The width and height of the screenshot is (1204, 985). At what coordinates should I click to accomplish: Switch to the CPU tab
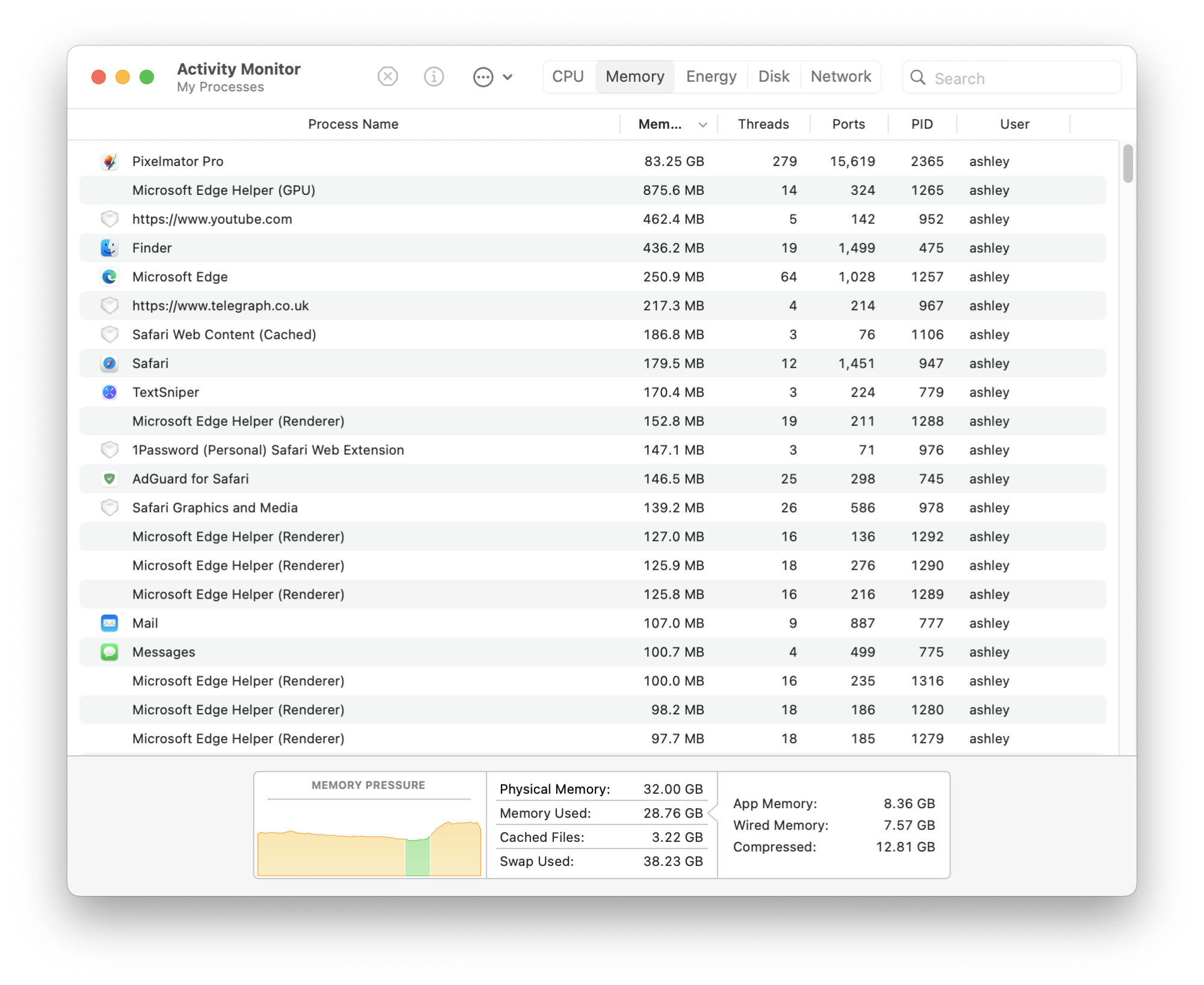coord(568,77)
